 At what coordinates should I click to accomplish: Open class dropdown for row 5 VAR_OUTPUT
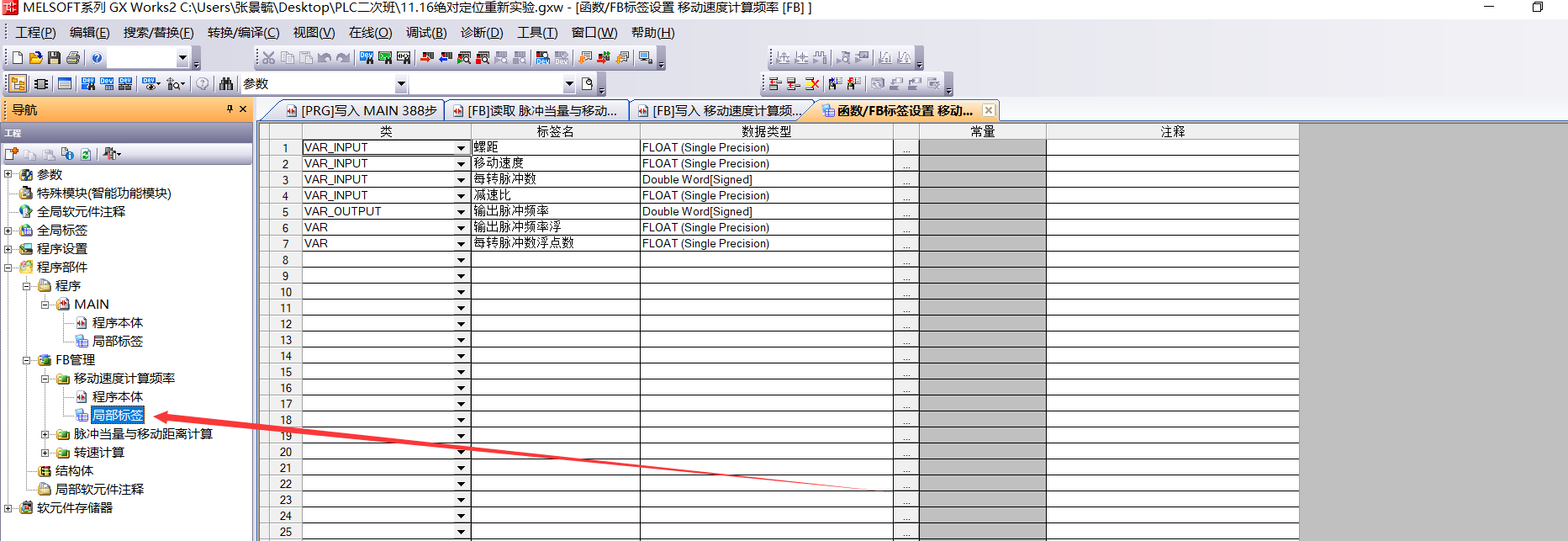click(461, 212)
